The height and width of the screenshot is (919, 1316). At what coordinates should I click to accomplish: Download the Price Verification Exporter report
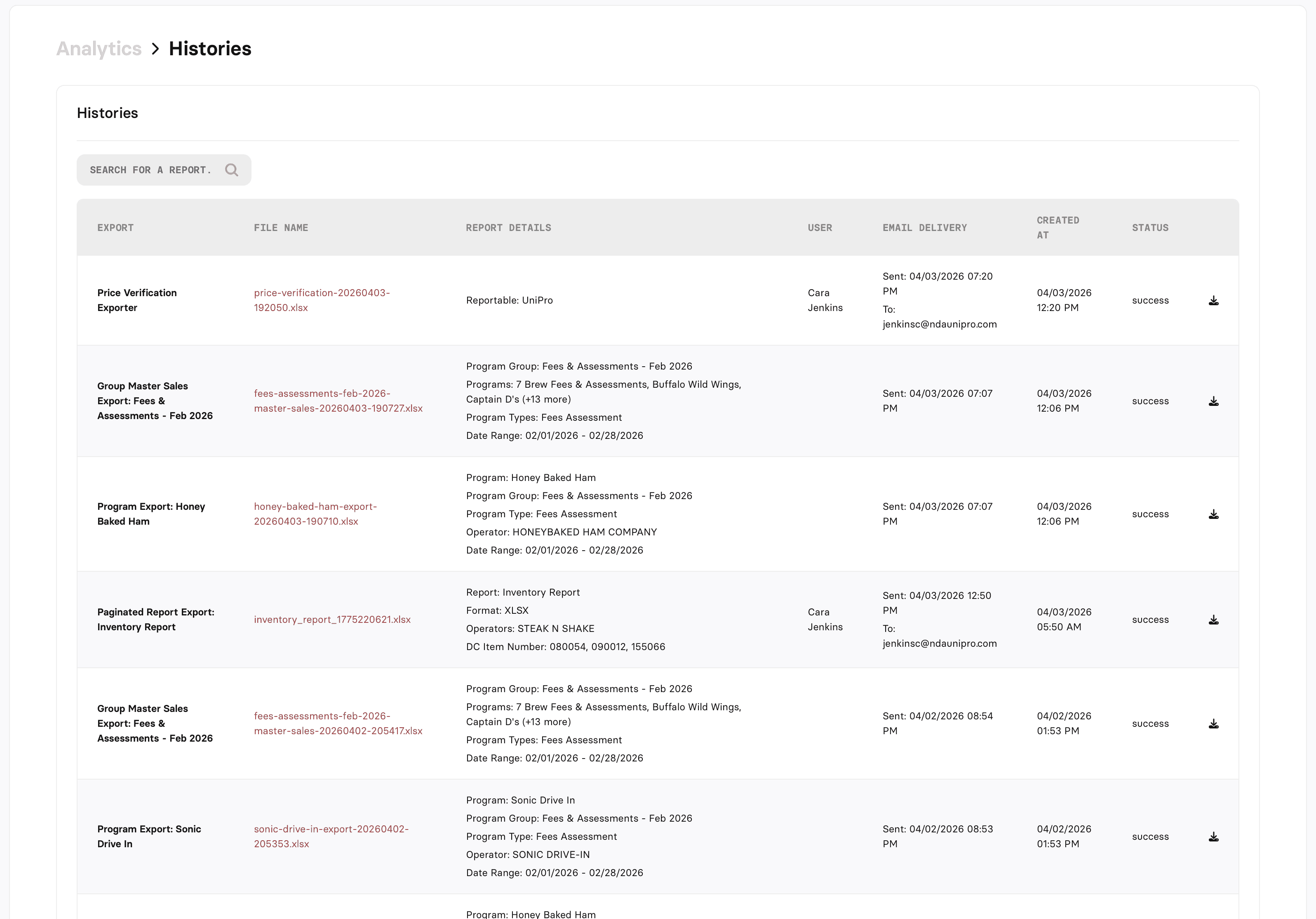click(x=1213, y=300)
